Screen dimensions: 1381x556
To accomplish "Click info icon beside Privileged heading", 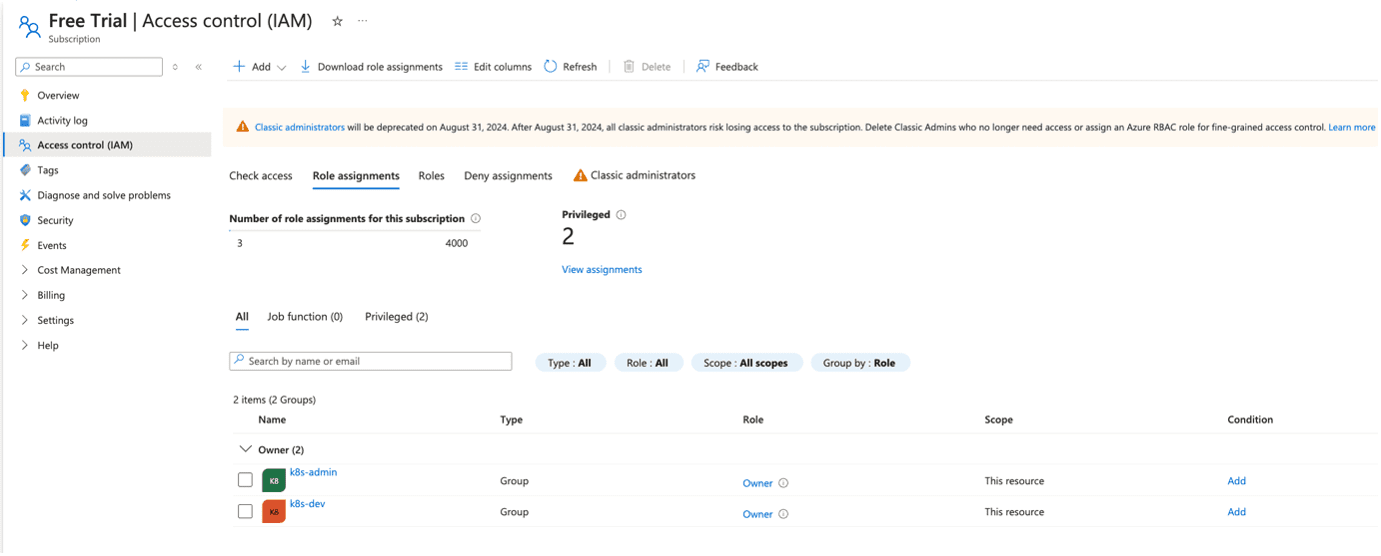I will 621,215.
